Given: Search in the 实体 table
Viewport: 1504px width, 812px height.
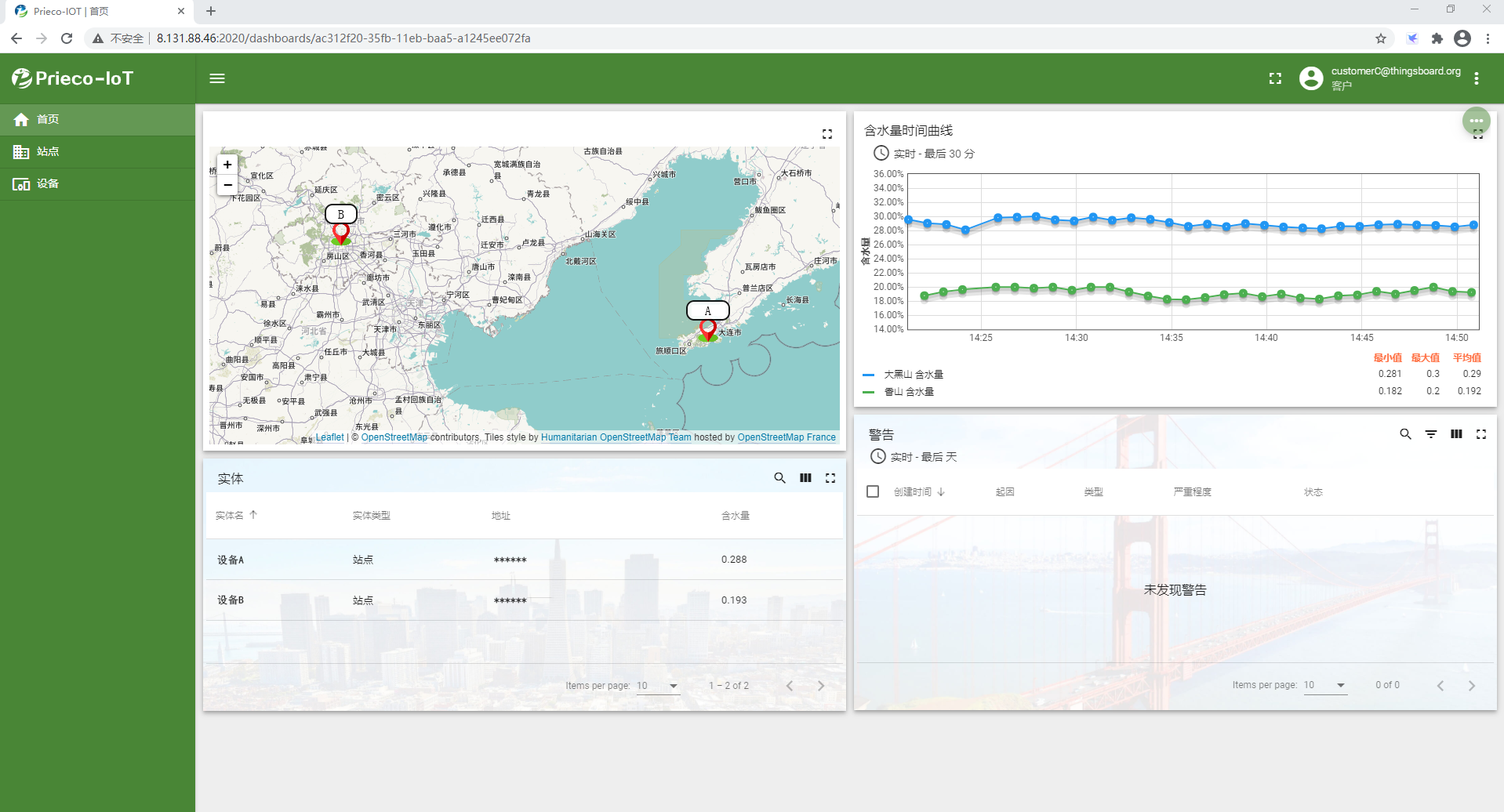Looking at the screenshot, I should coord(779,478).
